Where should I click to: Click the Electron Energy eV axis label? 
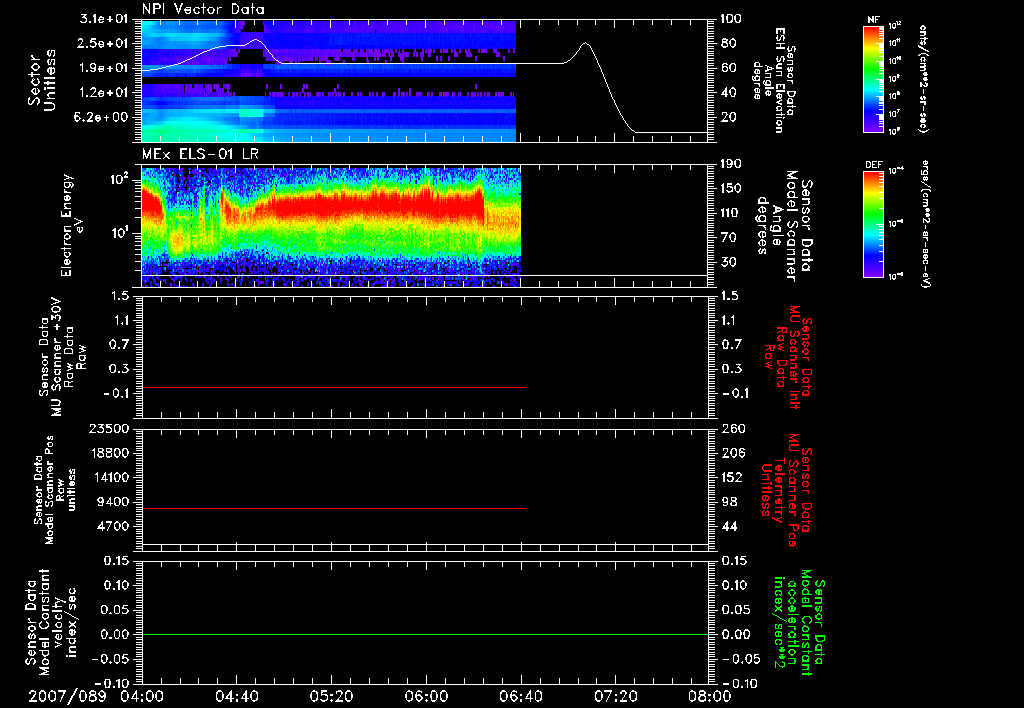click(74, 225)
